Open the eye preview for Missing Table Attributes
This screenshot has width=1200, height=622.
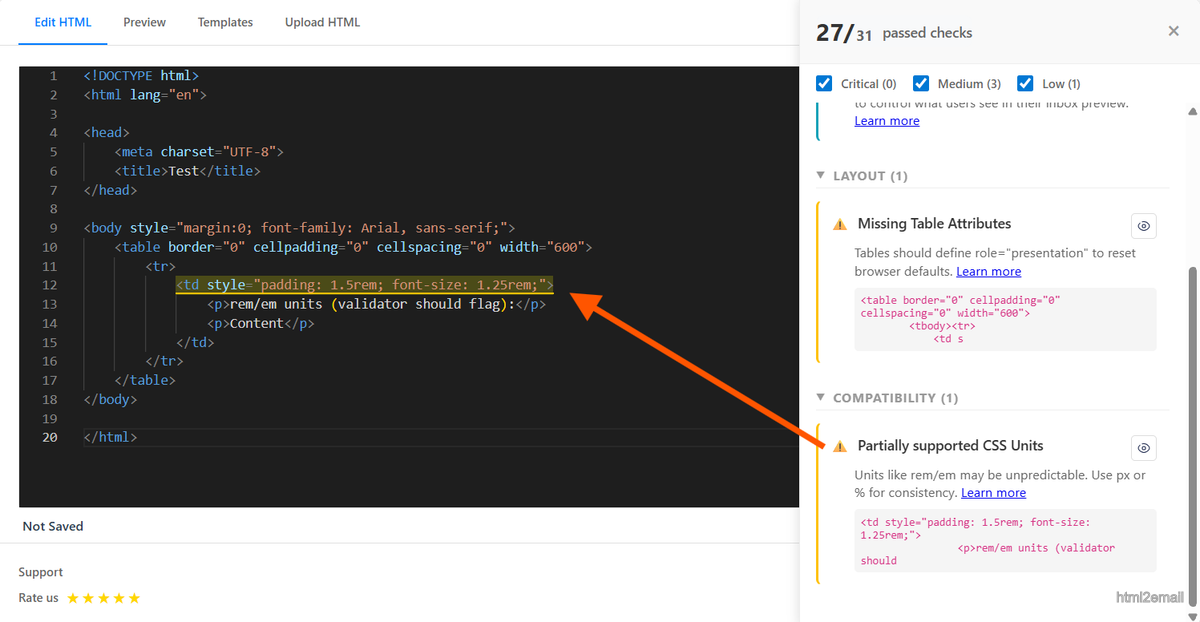1143,225
